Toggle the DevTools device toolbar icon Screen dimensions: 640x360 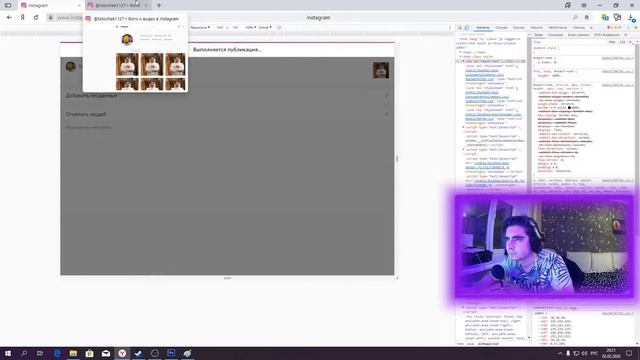tap(467, 27)
